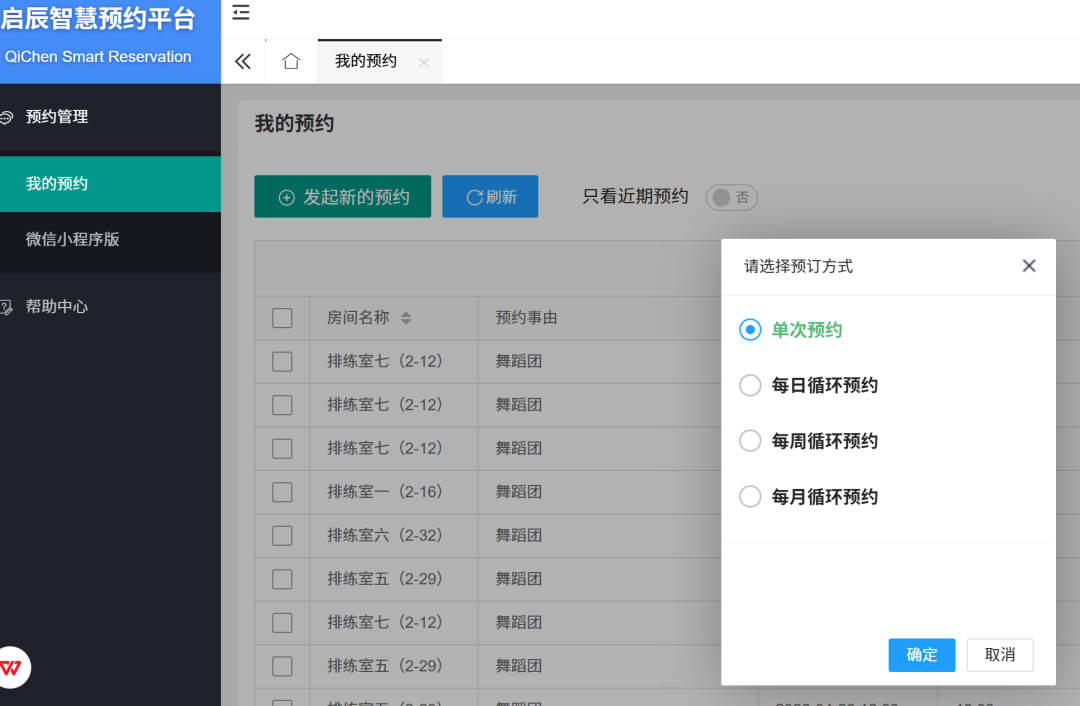Click the 预约事由 column header
Screen dimensions: 1080x706
[x=526, y=318]
